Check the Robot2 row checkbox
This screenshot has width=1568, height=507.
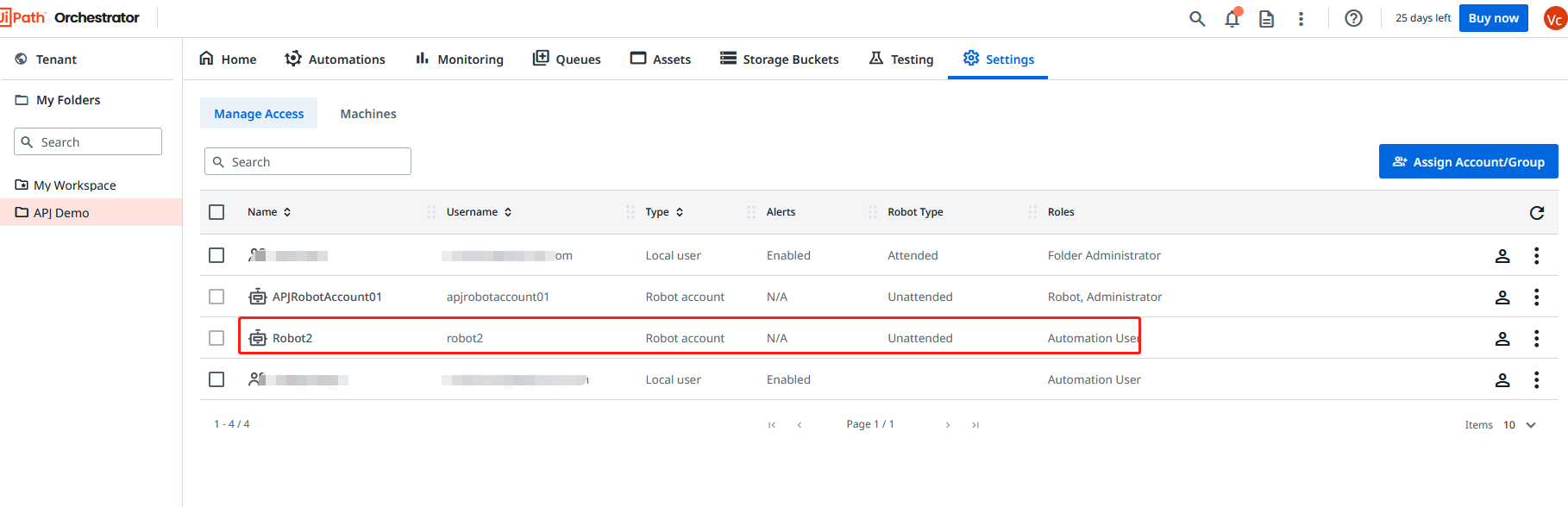[216, 338]
